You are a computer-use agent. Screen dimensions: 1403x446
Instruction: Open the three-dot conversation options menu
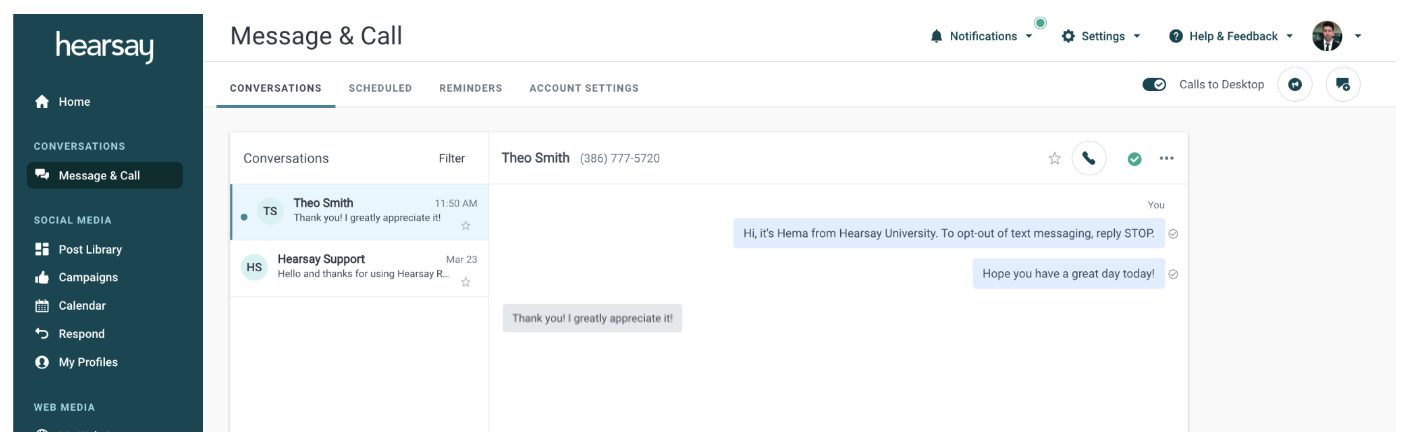point(1166,158)
